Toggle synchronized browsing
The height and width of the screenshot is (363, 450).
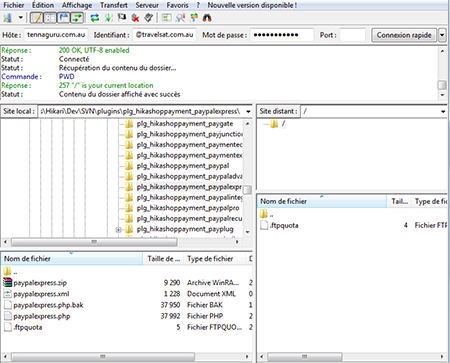(x=194, y=18)
